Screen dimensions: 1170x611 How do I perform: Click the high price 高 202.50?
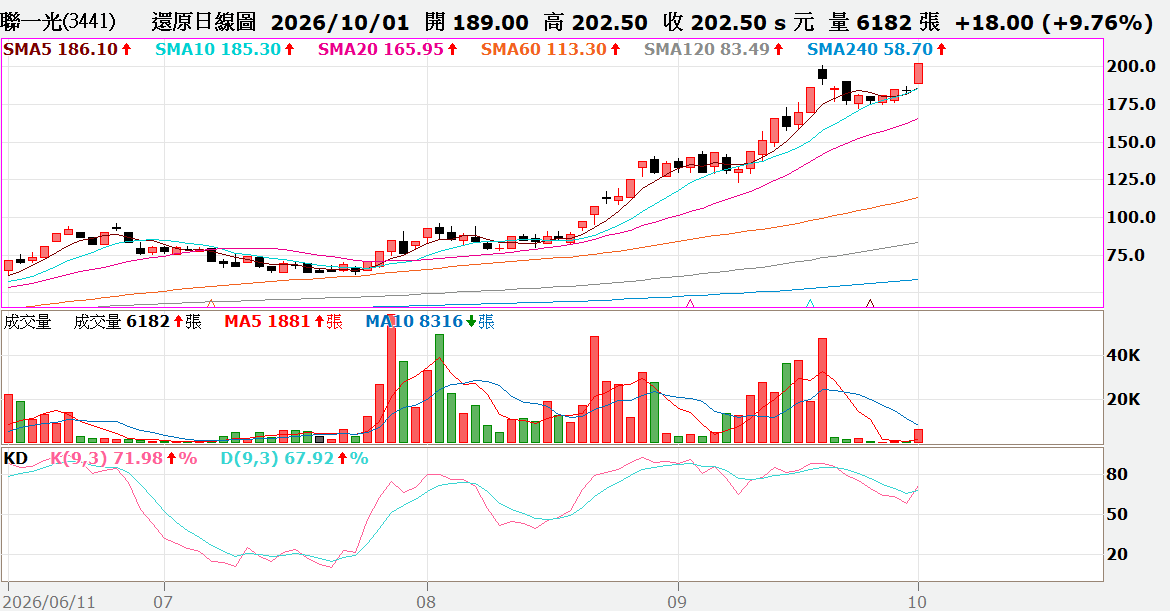point(595,22)
